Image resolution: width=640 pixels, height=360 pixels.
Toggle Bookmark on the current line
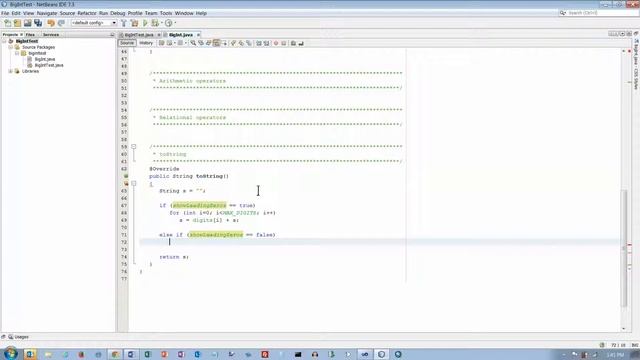click(x=249, y=43)
